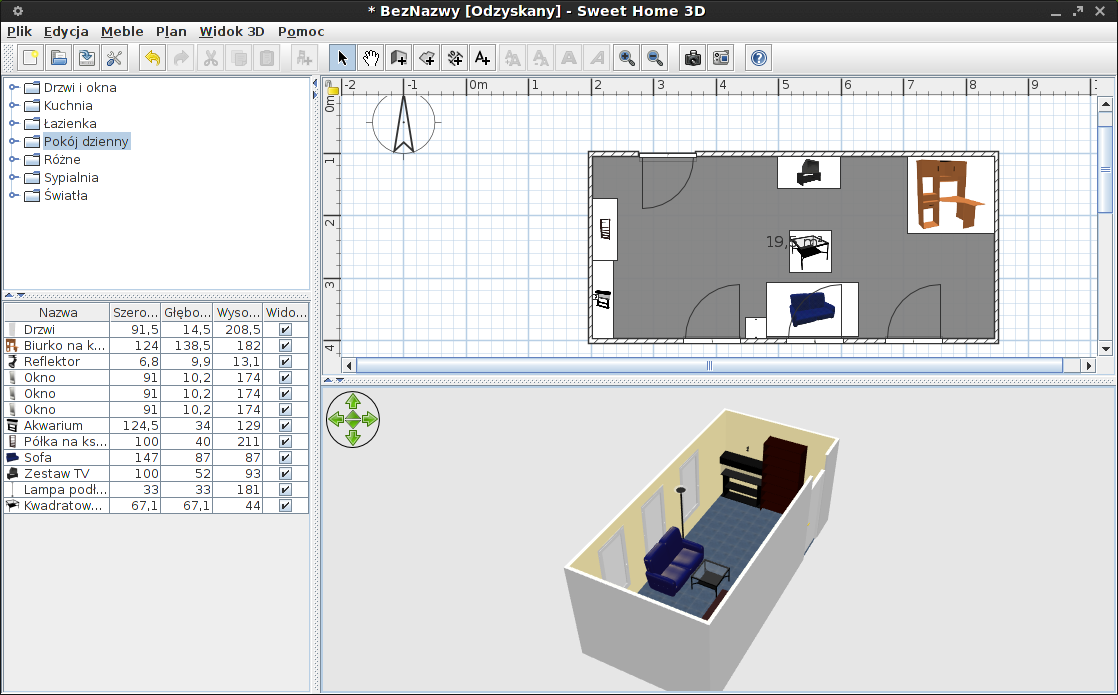The image size is (1118, 695).
Task: Click the plan lock icon beside ruler
Action: click(332, 87)
